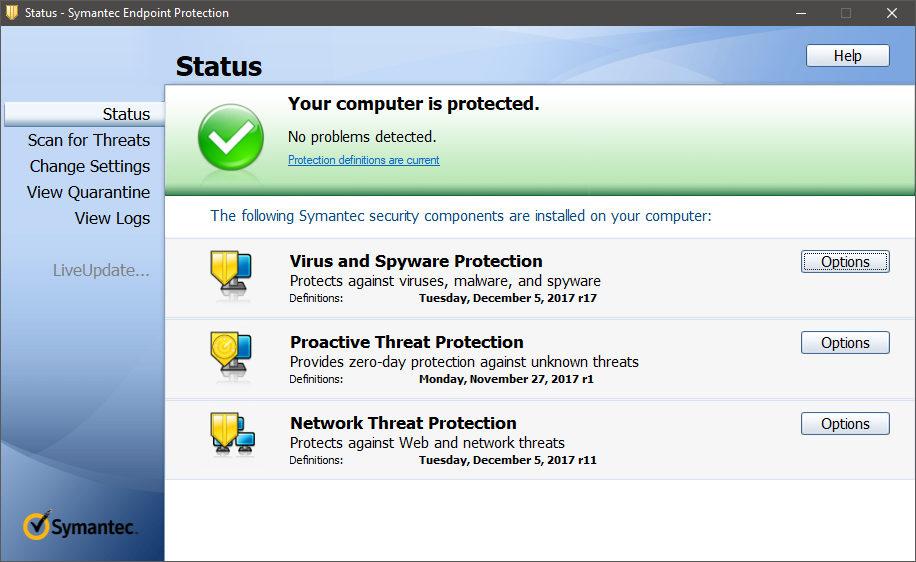Click the Symantec logo in the sidebar

click(81, 525)
